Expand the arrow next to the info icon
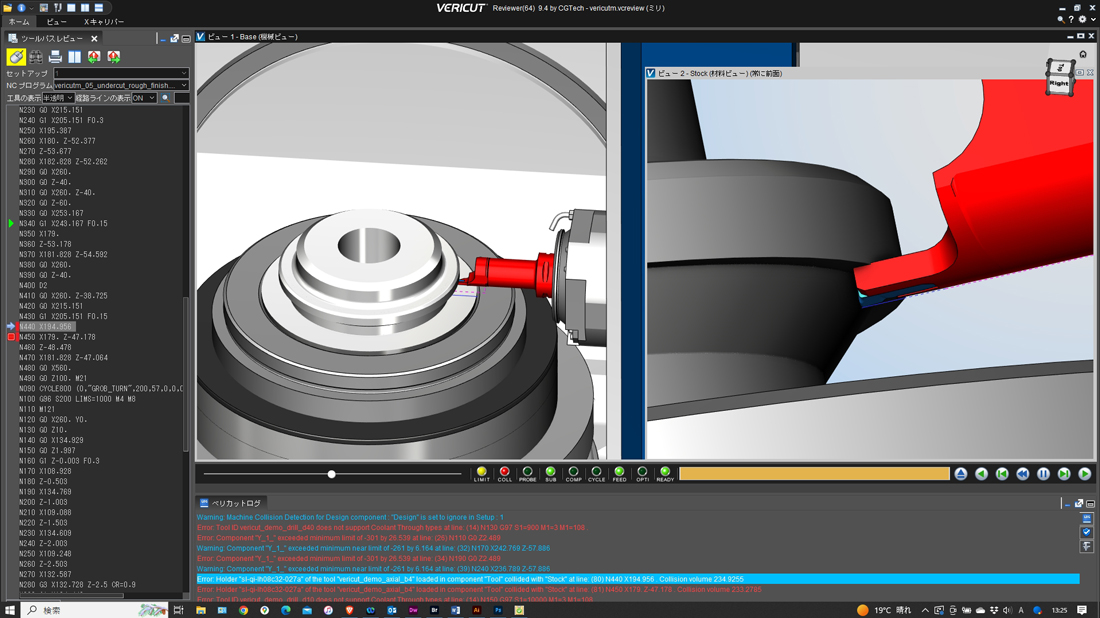The height and width of the screenshot is (618, 1100). [30, 8]
